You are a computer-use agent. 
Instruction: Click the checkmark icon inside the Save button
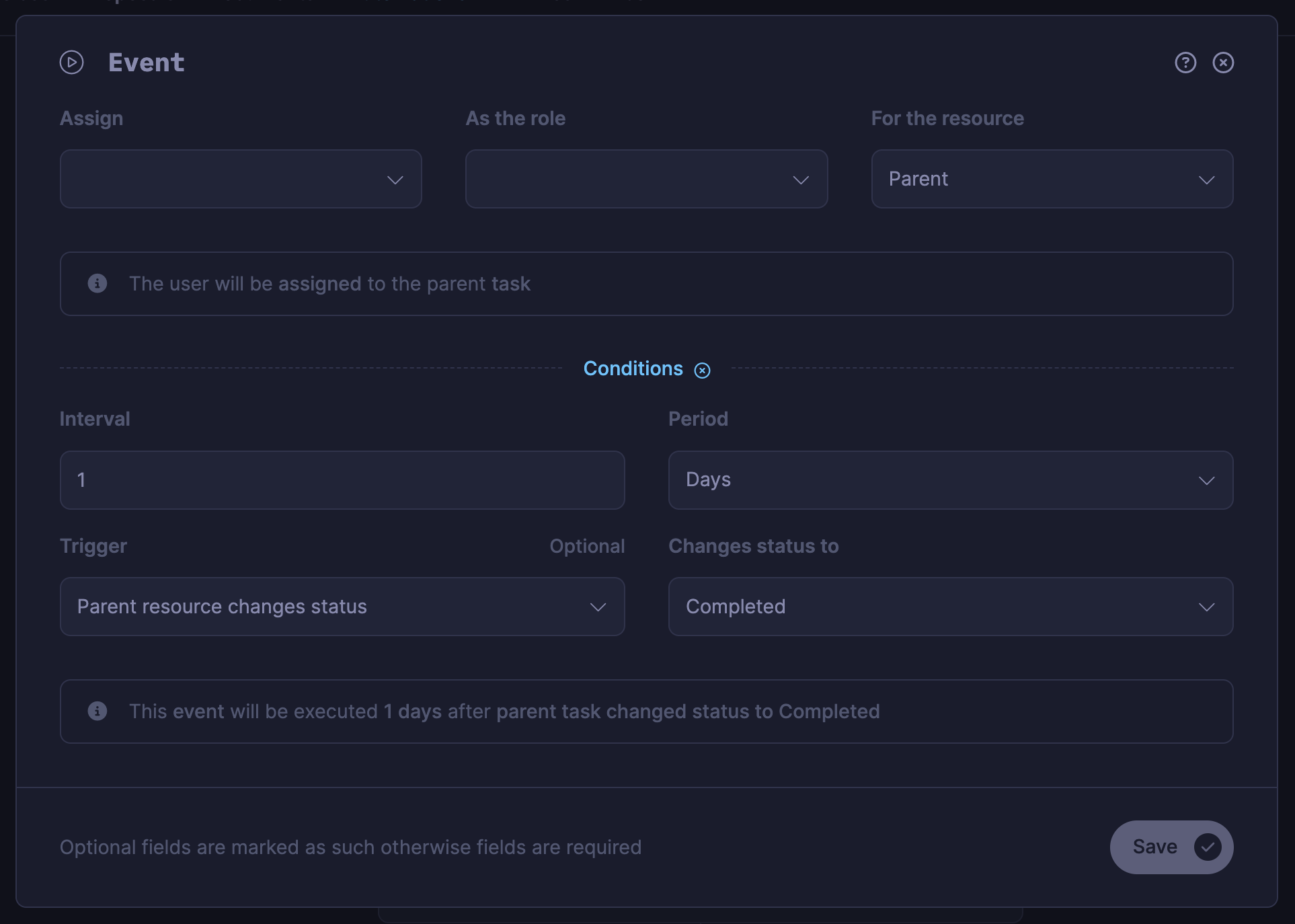(1208, 847)
